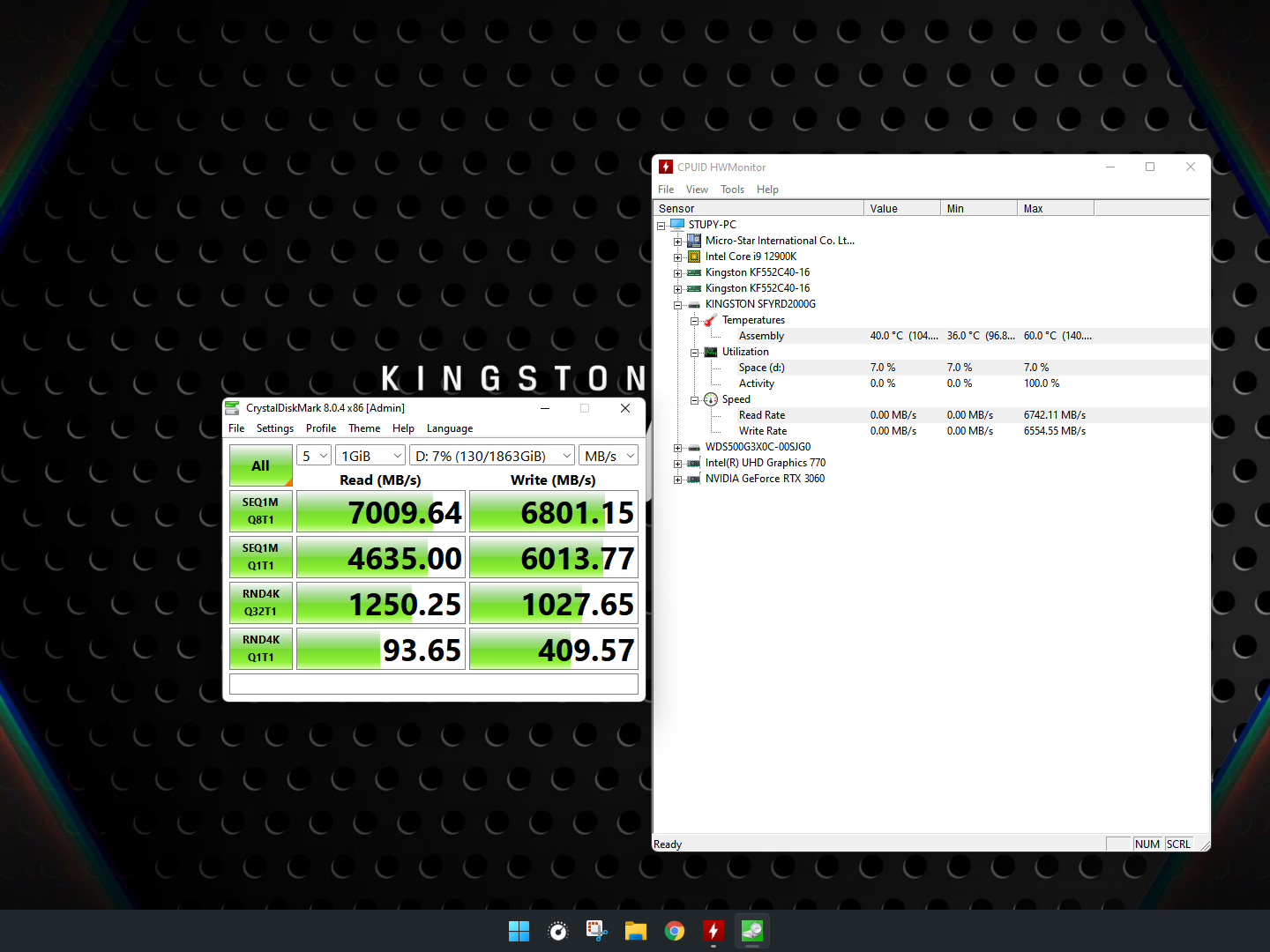Image resolution: width=1270 pixels, height=952 pixels.
Task: Click the 7009.64 sequential read result
Action: click(x=381, y=512)
